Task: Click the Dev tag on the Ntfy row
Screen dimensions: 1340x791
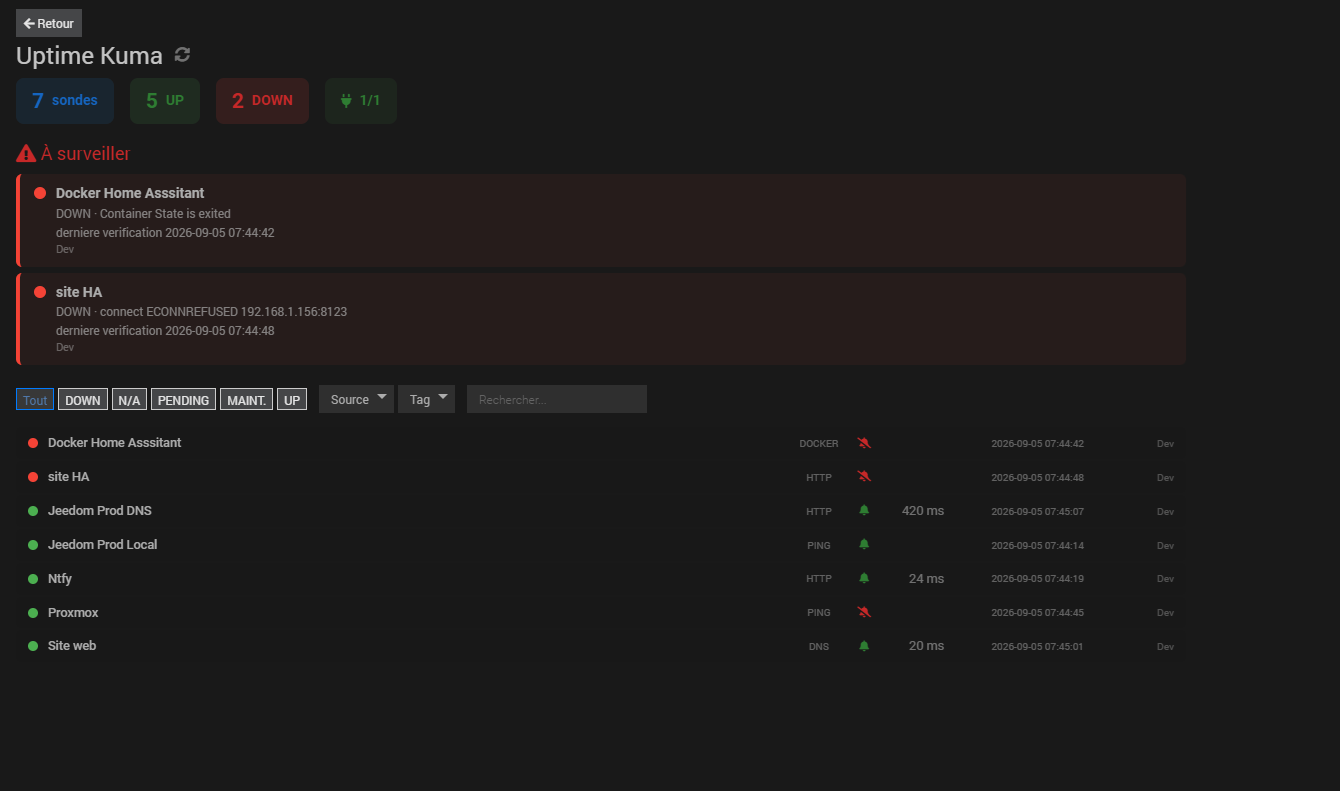Action: click(1165, 579)
